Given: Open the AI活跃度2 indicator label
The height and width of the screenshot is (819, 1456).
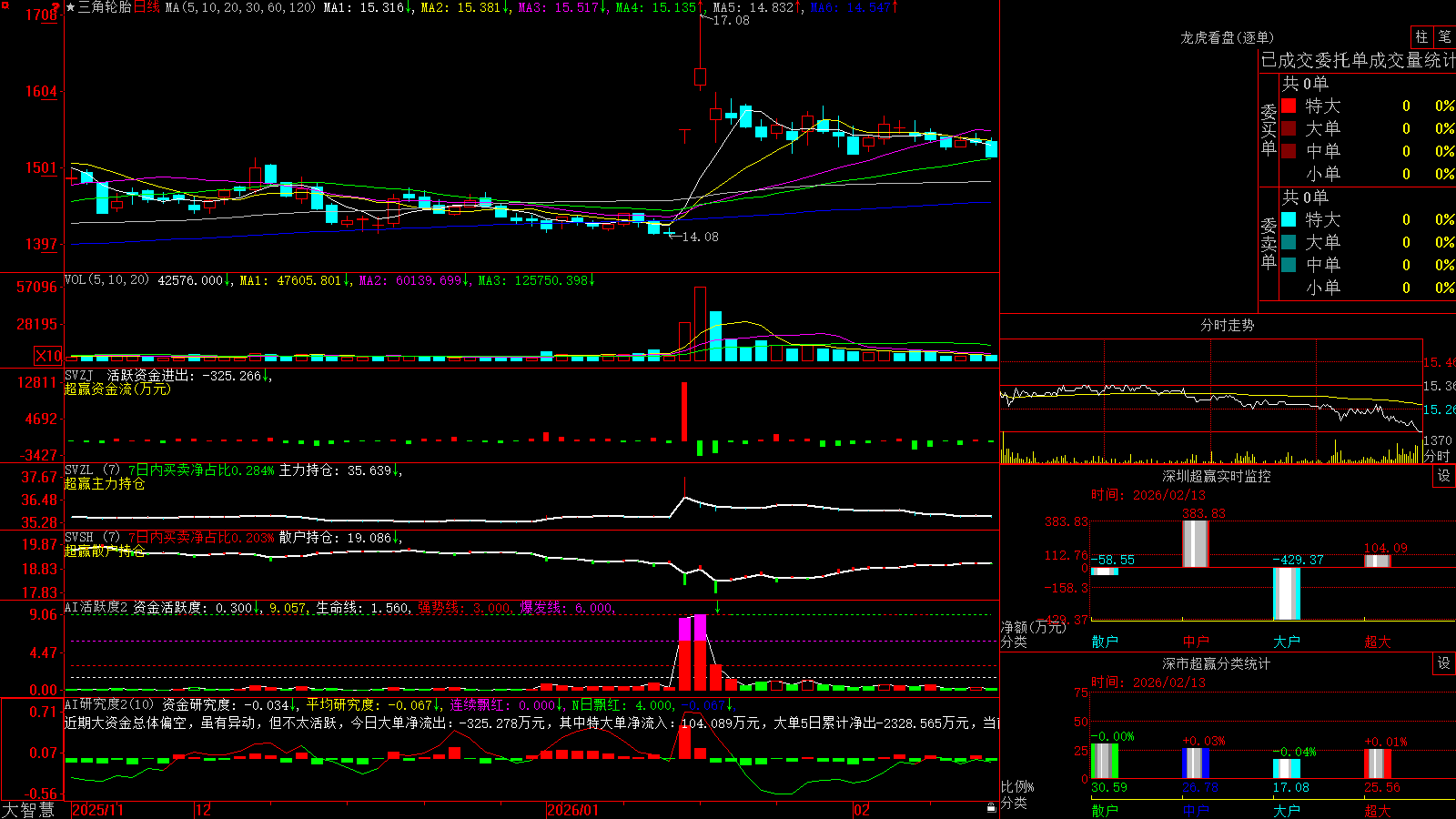Looking at the screenshot, I should click(x=96, y=607).
